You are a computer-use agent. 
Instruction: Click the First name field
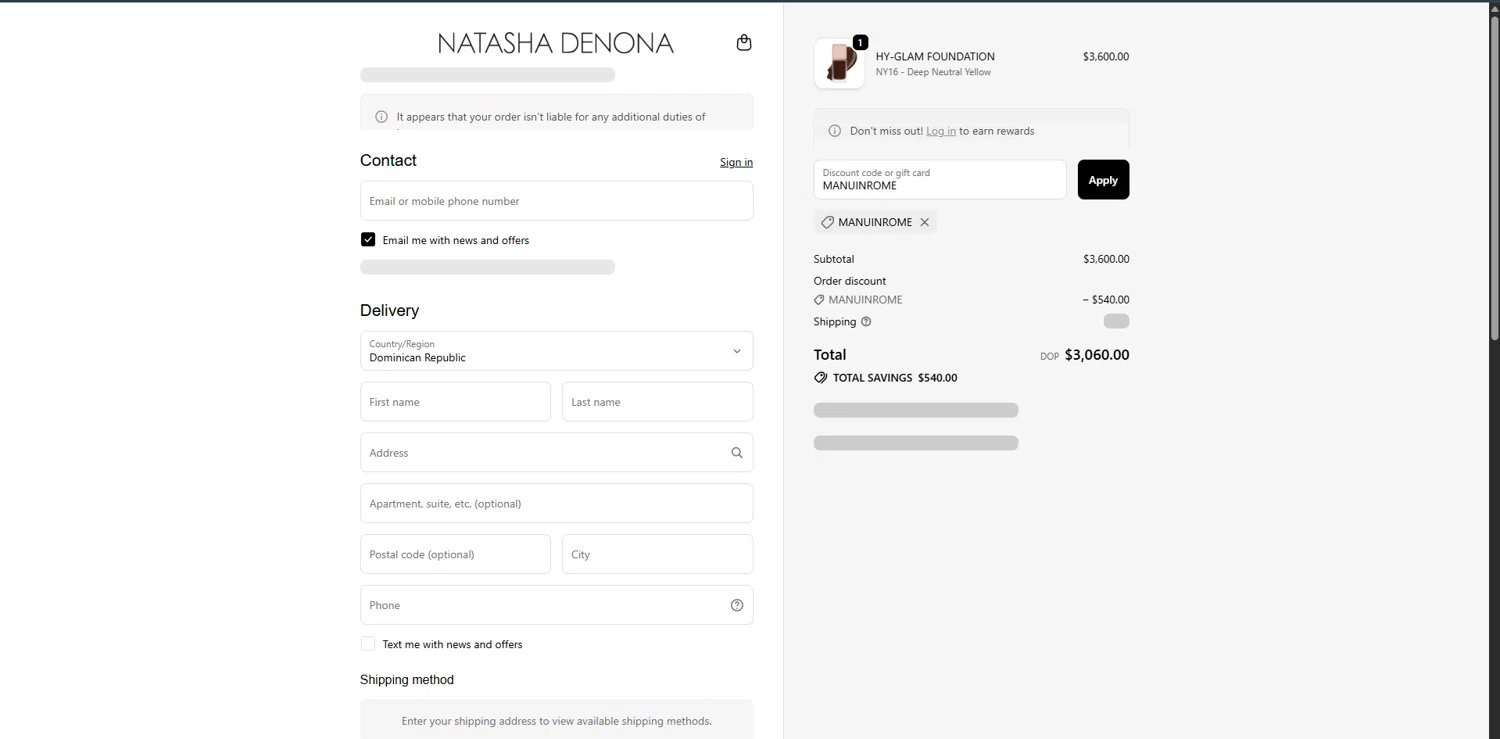point(455,402)
